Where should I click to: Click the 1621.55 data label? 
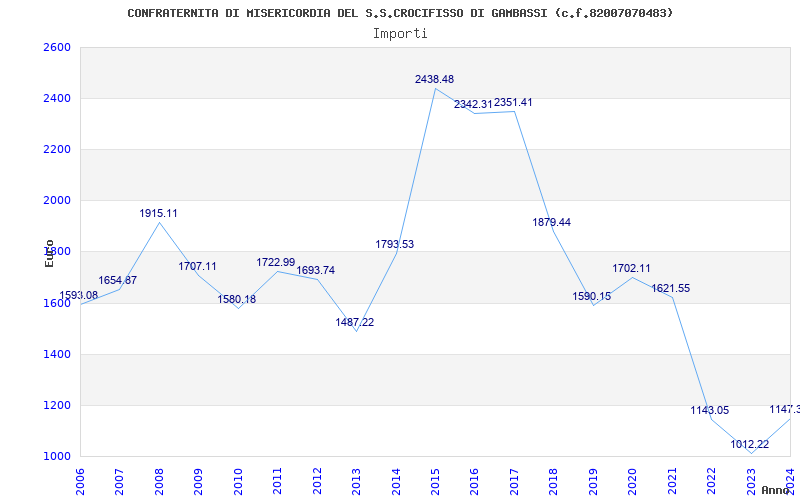point(670,288)
